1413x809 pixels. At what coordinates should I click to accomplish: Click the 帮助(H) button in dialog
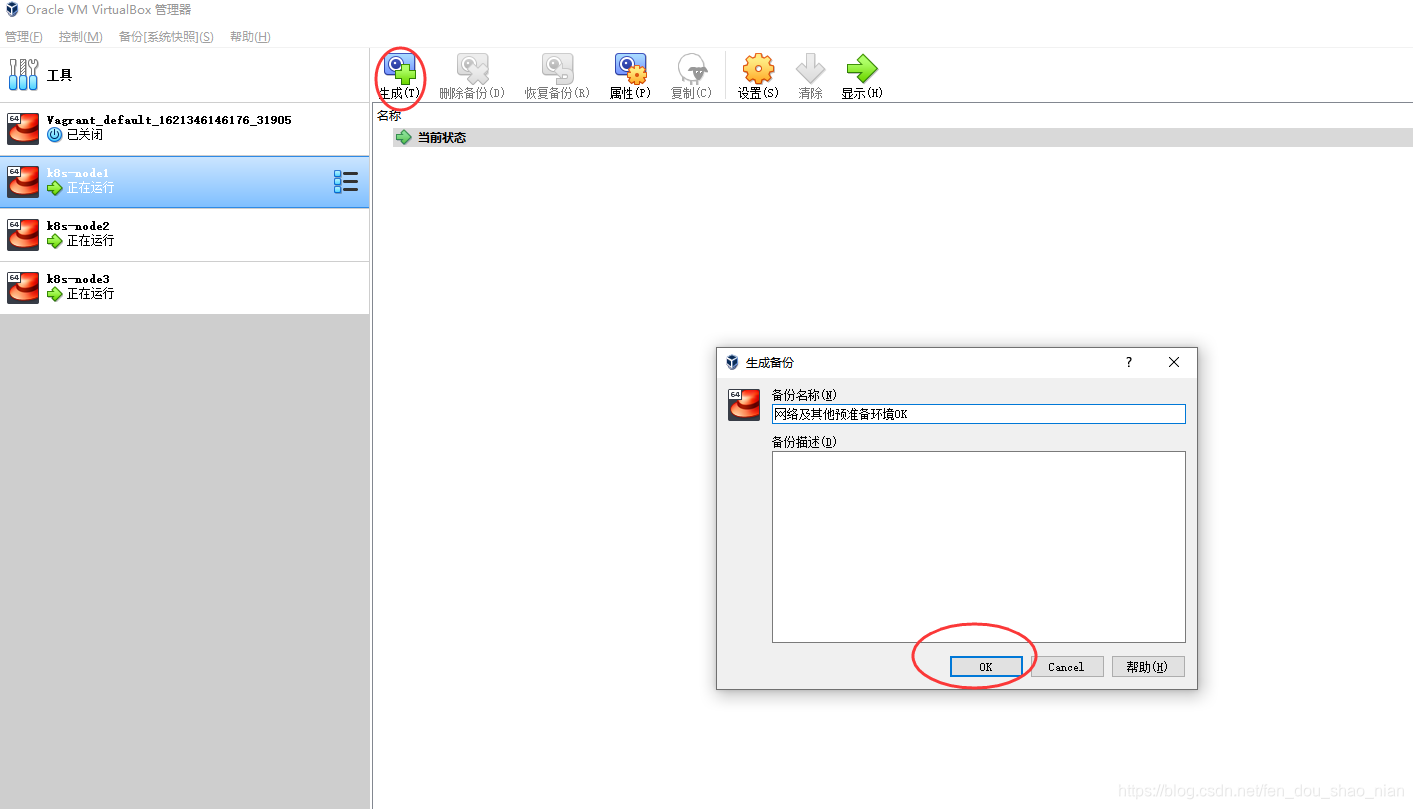pyautogui.click(x=1148, y=667)
